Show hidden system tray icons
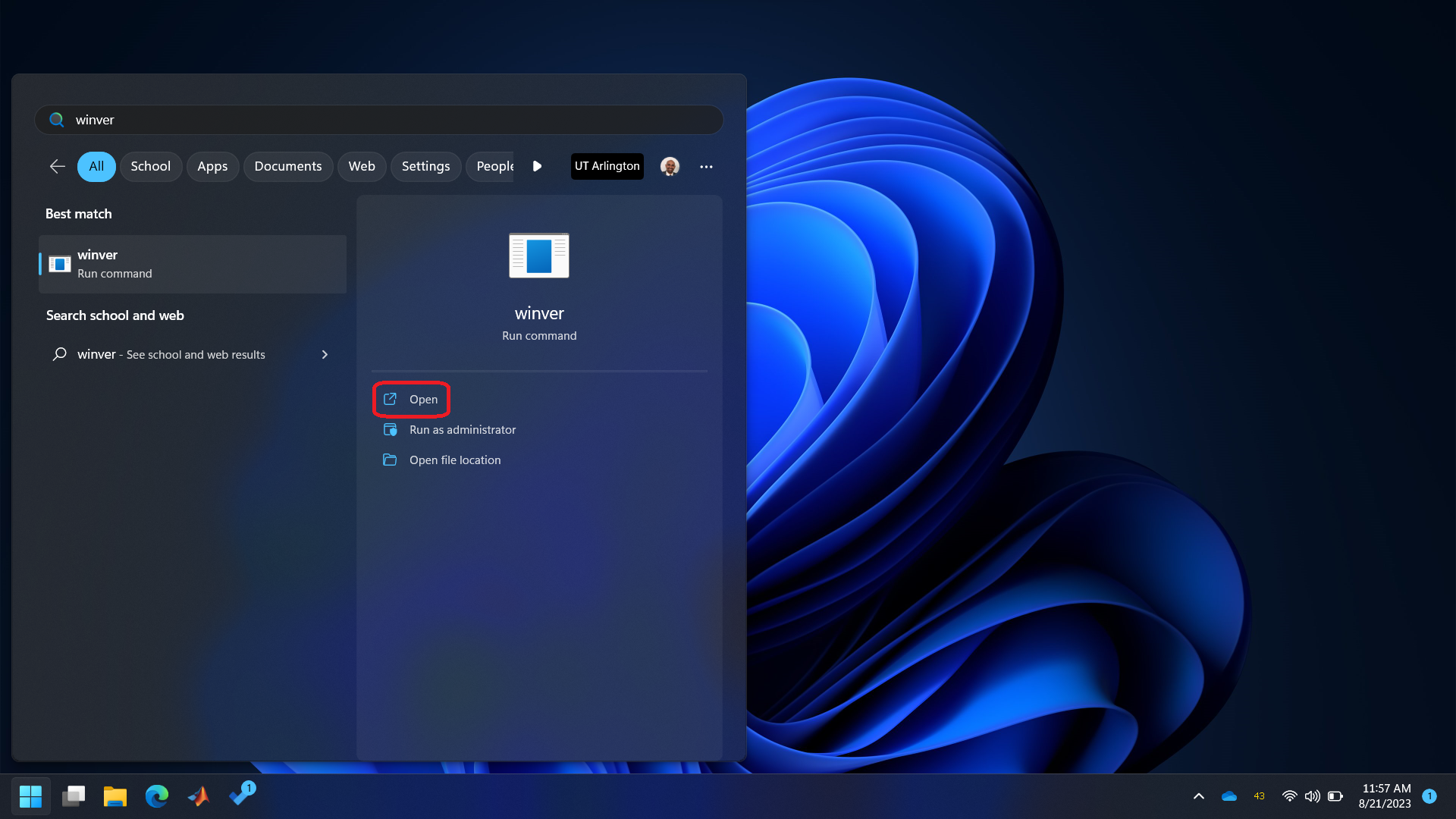This screenshot has height=819, width=1456. click(x=1198, y=796)
